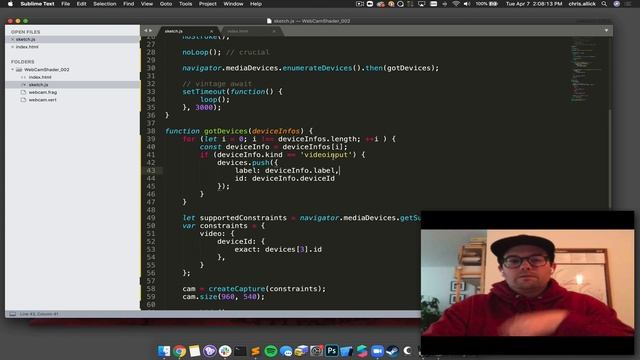Click the word gotDevices on line 38
The width and height of the screenshot is (640, 360).
[x=226, y=131]
